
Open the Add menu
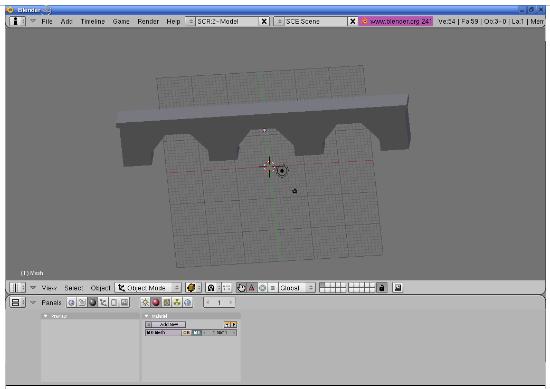tap(66, 21)
